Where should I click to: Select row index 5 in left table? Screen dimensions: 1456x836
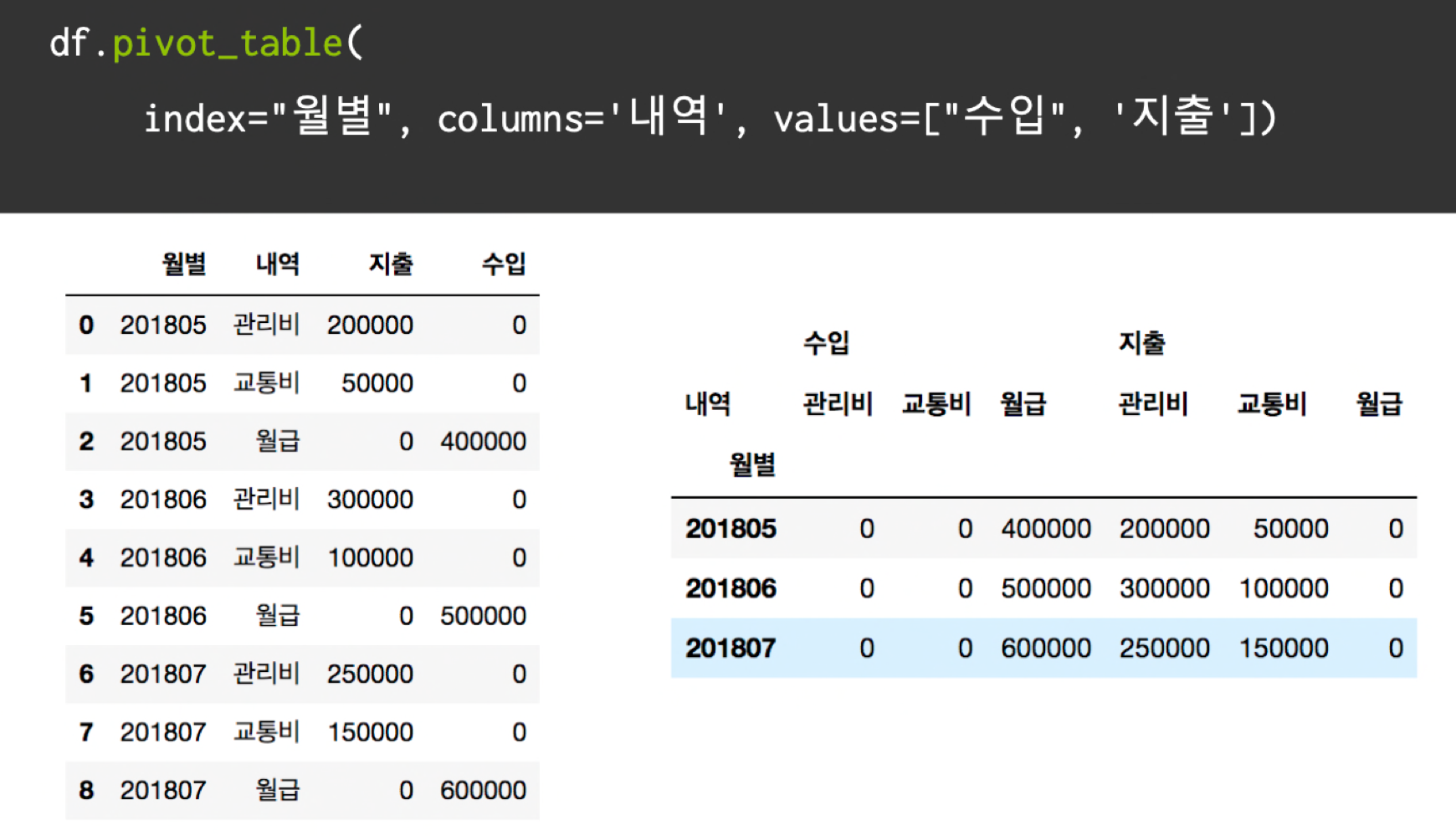point(86,616)
